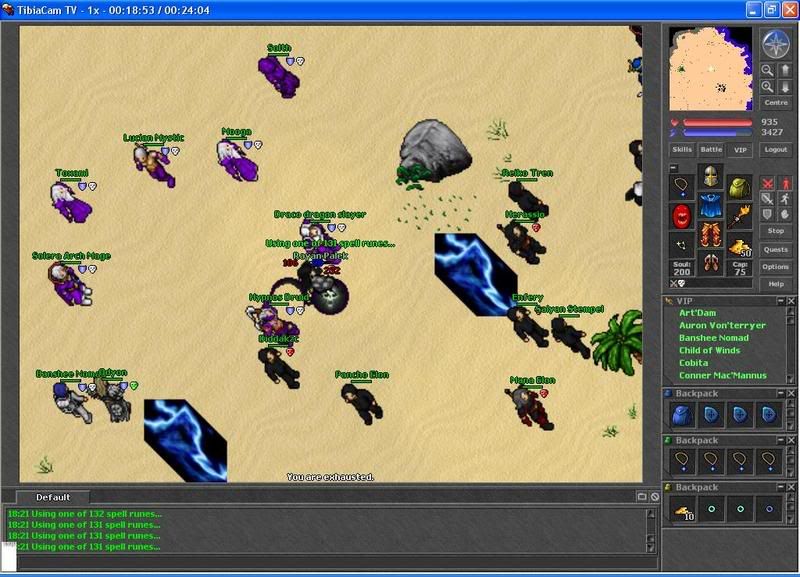Click the blue mana bar

pos(717,133)
